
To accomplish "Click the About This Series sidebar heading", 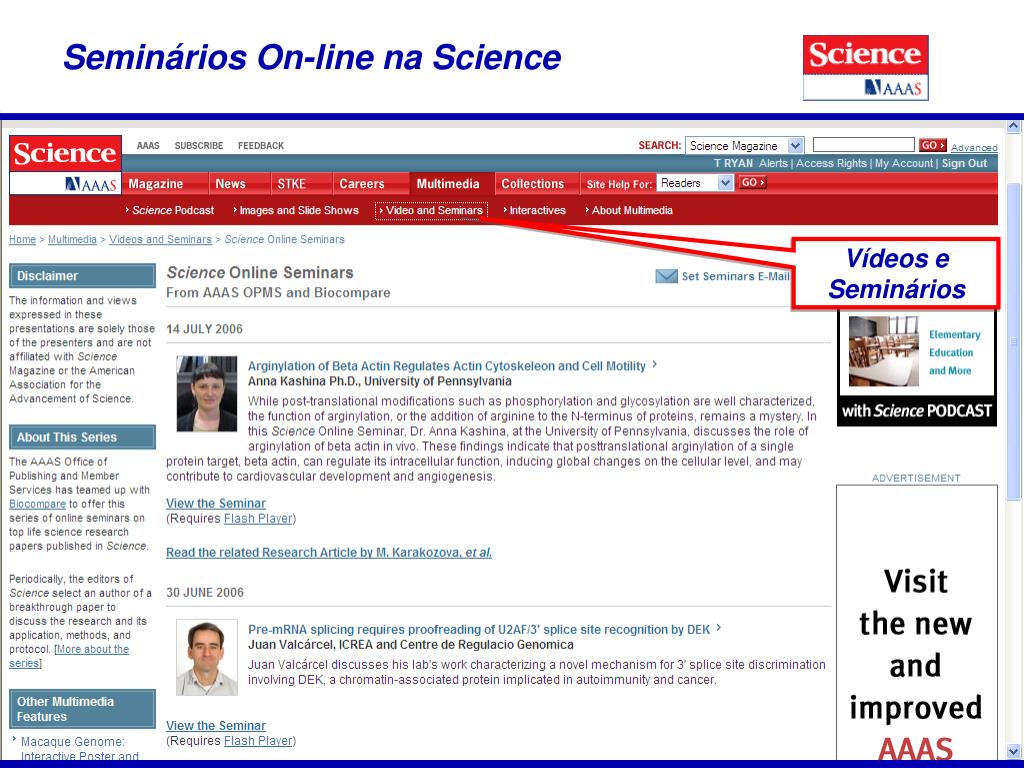I will [82, 437].
